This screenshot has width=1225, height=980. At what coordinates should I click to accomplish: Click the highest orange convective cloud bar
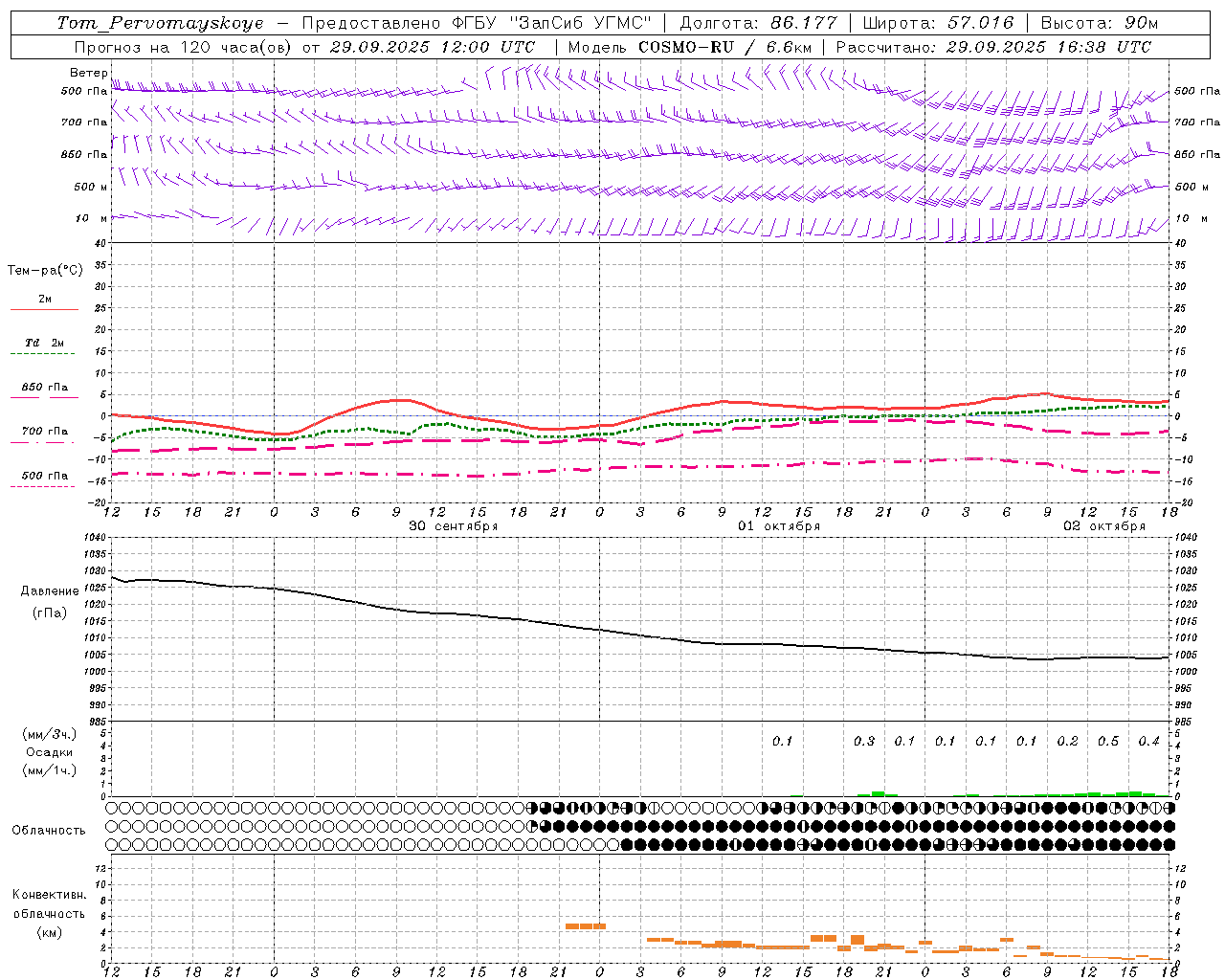point(586,926)
